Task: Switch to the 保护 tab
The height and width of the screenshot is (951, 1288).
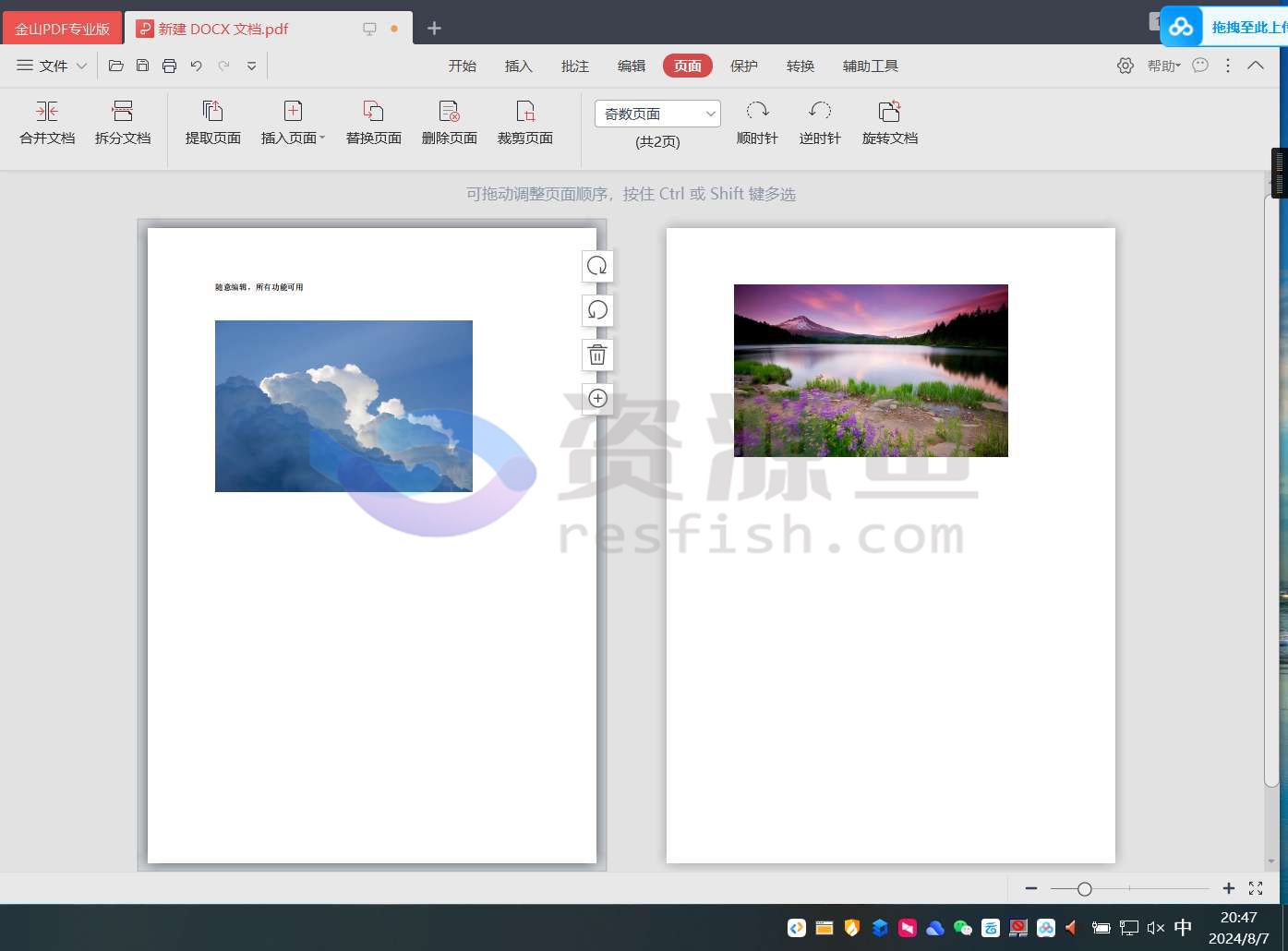Action: (x=744, y=66)
